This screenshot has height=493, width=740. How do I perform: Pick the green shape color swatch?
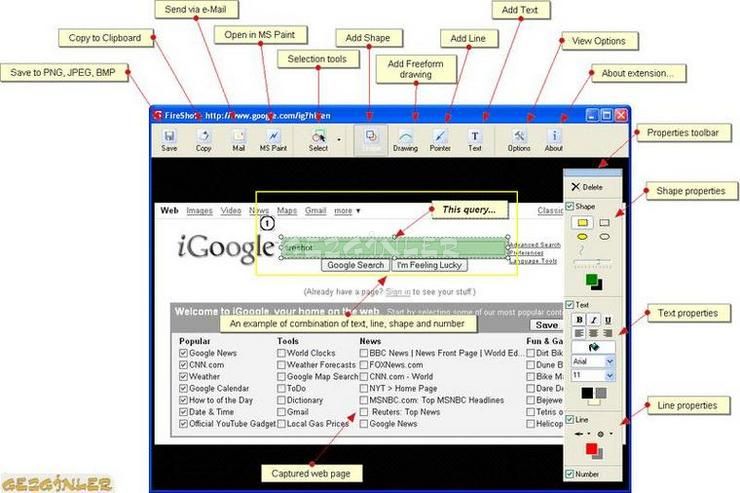point(591,280)
